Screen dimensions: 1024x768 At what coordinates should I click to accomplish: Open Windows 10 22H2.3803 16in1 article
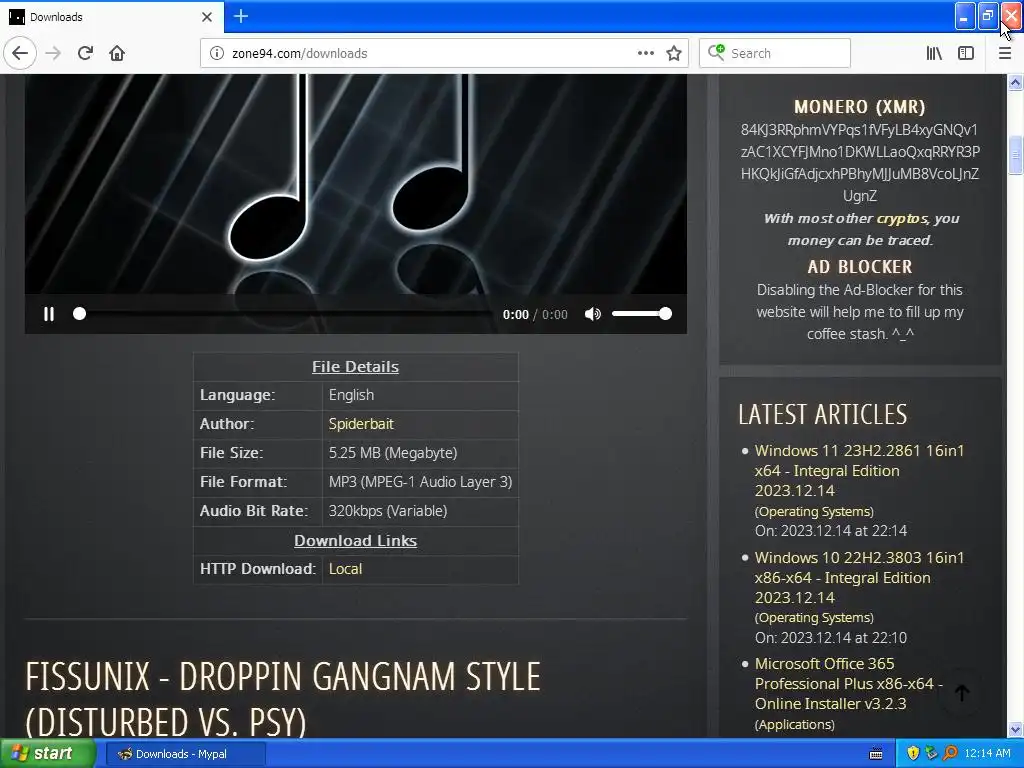[859, 577]
